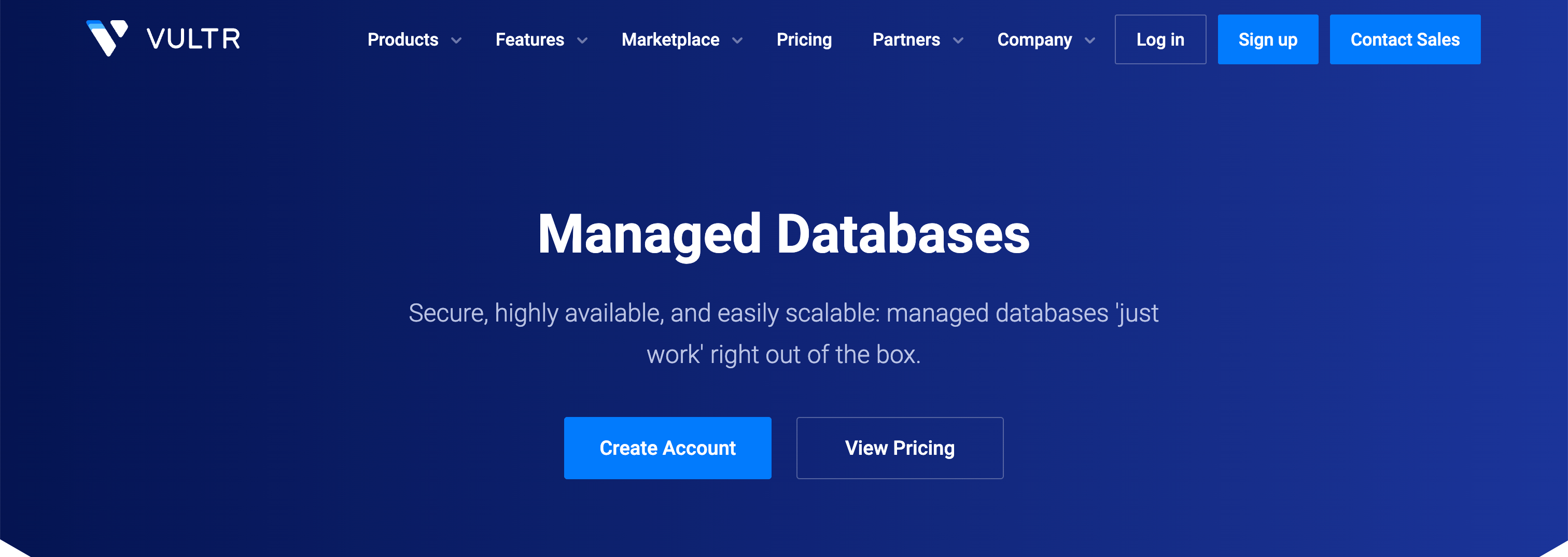The image size is (1568, 557).
Task: Click the VULTR wordmark text
Action: 193,39
